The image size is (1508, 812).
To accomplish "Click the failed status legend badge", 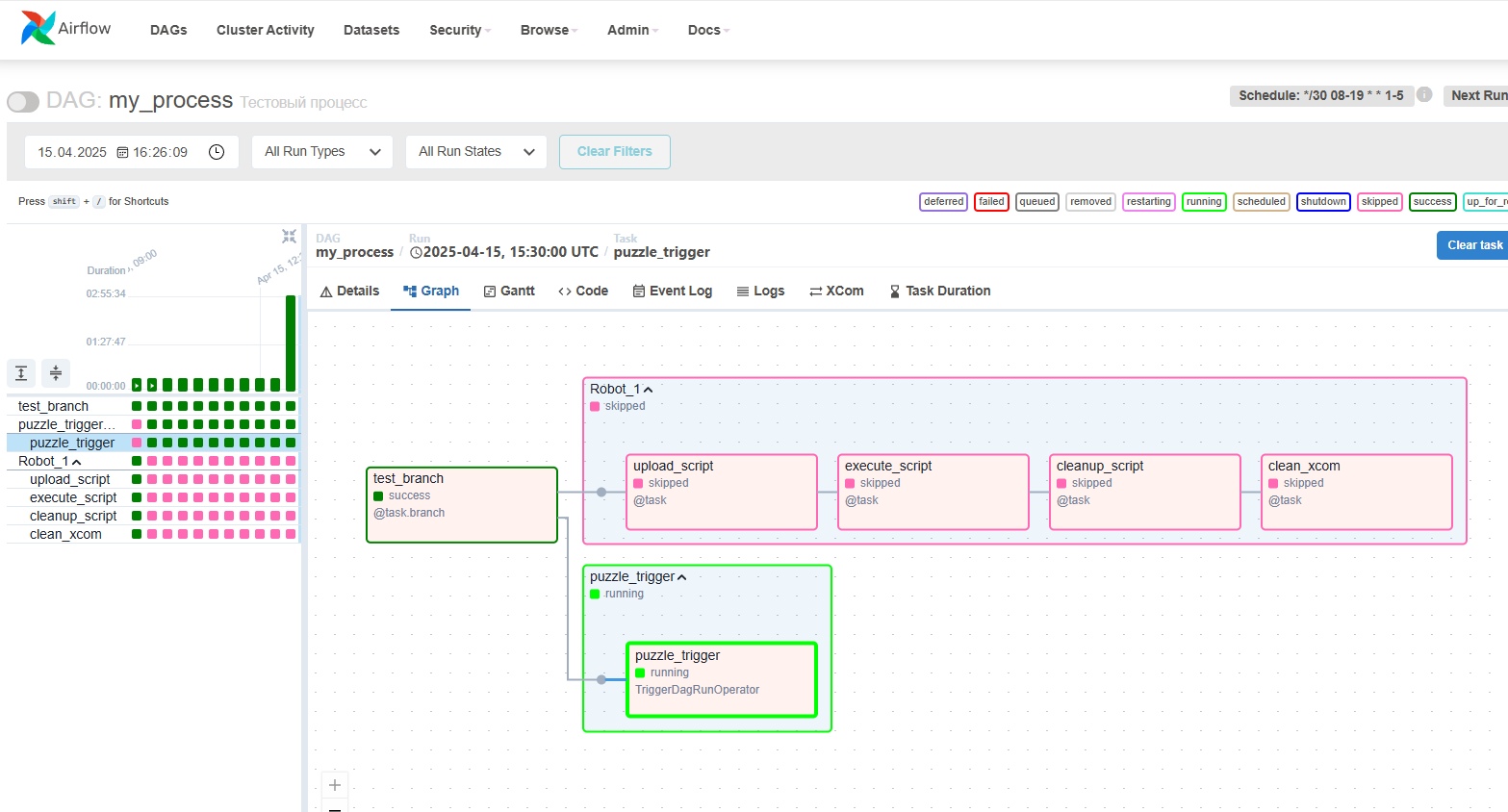I will pyautogui.click(x=991, y=202).
